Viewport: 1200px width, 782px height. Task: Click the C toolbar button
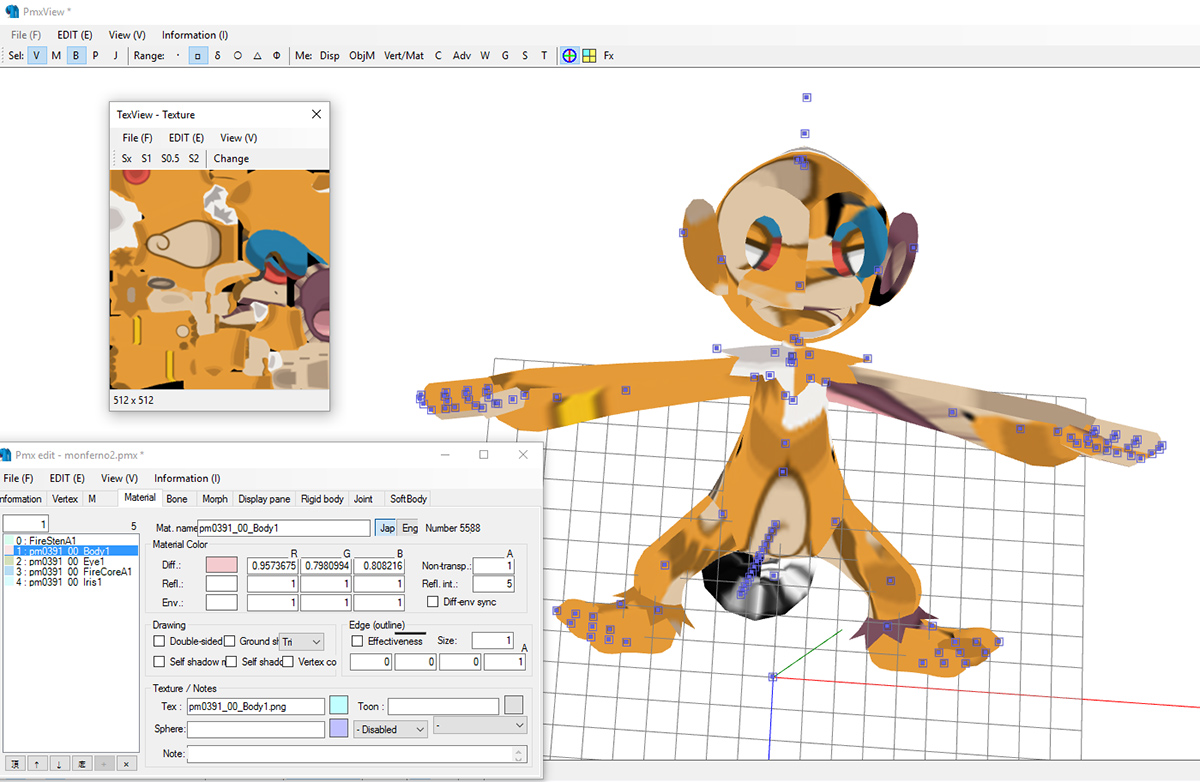(x=438, y=56)
